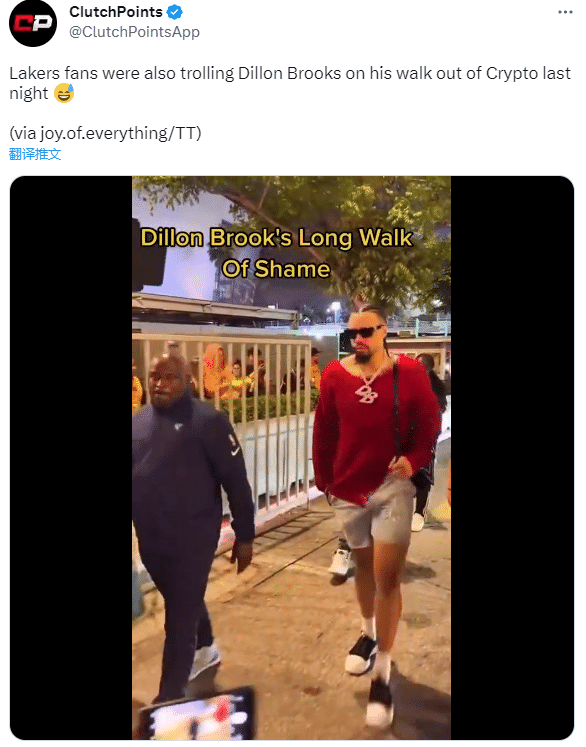The width and height of the screenshot is (586, 747).
Task: Click the black sunglasses in the video
Action: (364, 332)
